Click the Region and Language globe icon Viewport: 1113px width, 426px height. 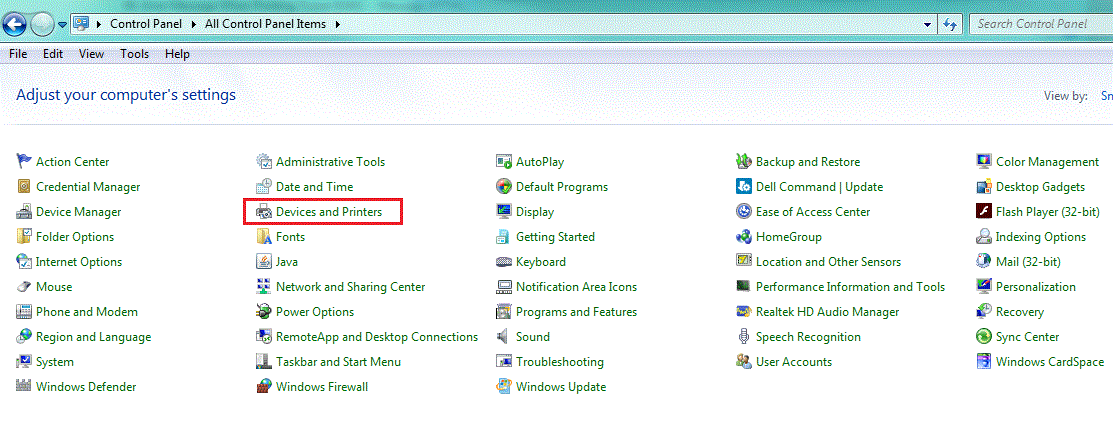[x=24, y=337]
